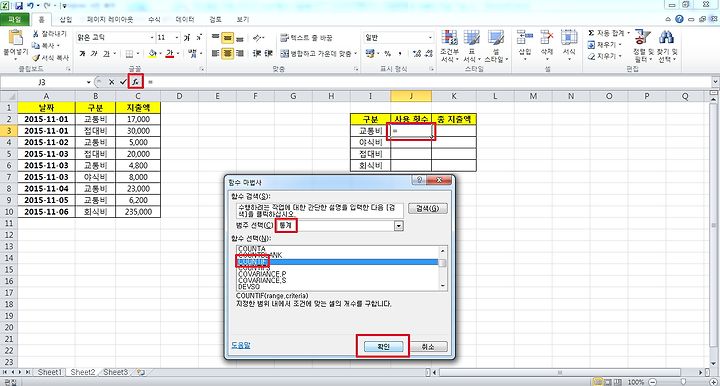Click the Help question mark icon in ribbon
Viewport: 720px width, 386px height.
click(x=679, y=19)
